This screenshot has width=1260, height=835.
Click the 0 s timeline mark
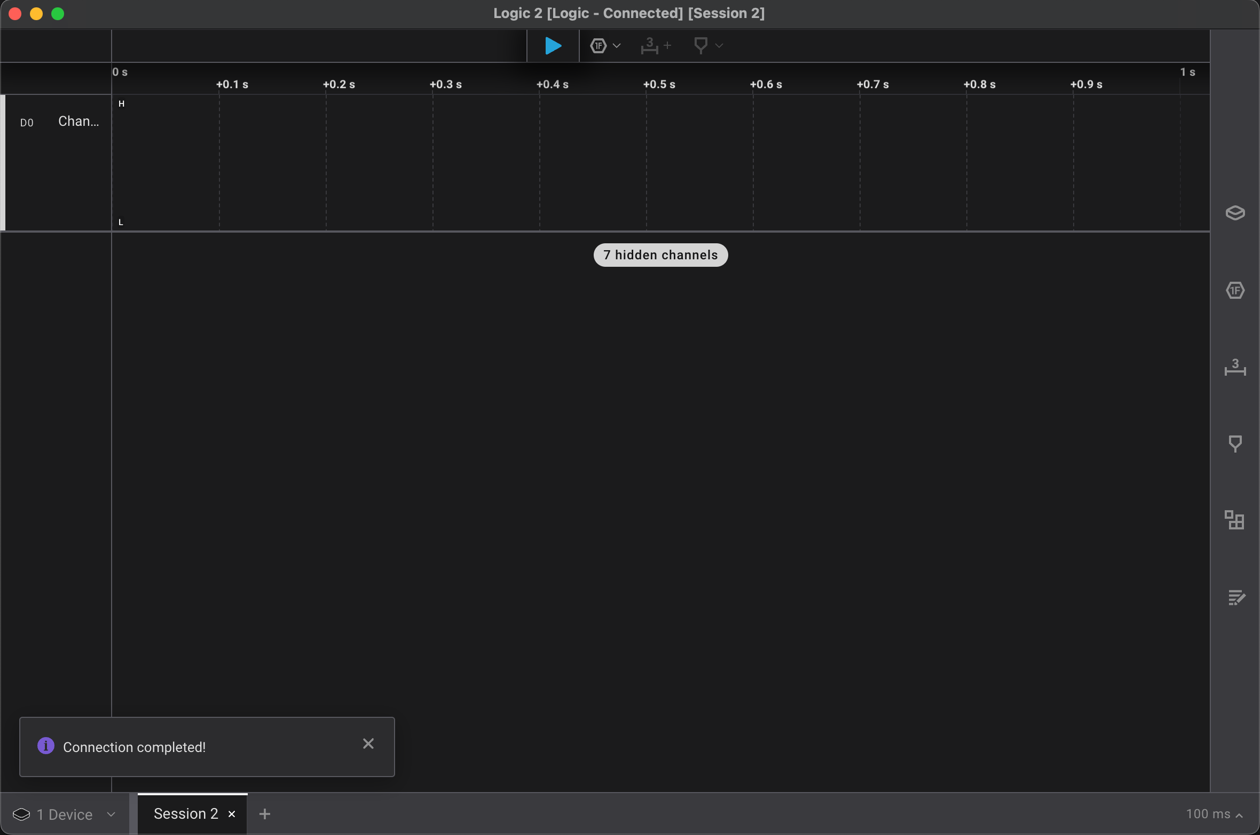tap(120, 72)
